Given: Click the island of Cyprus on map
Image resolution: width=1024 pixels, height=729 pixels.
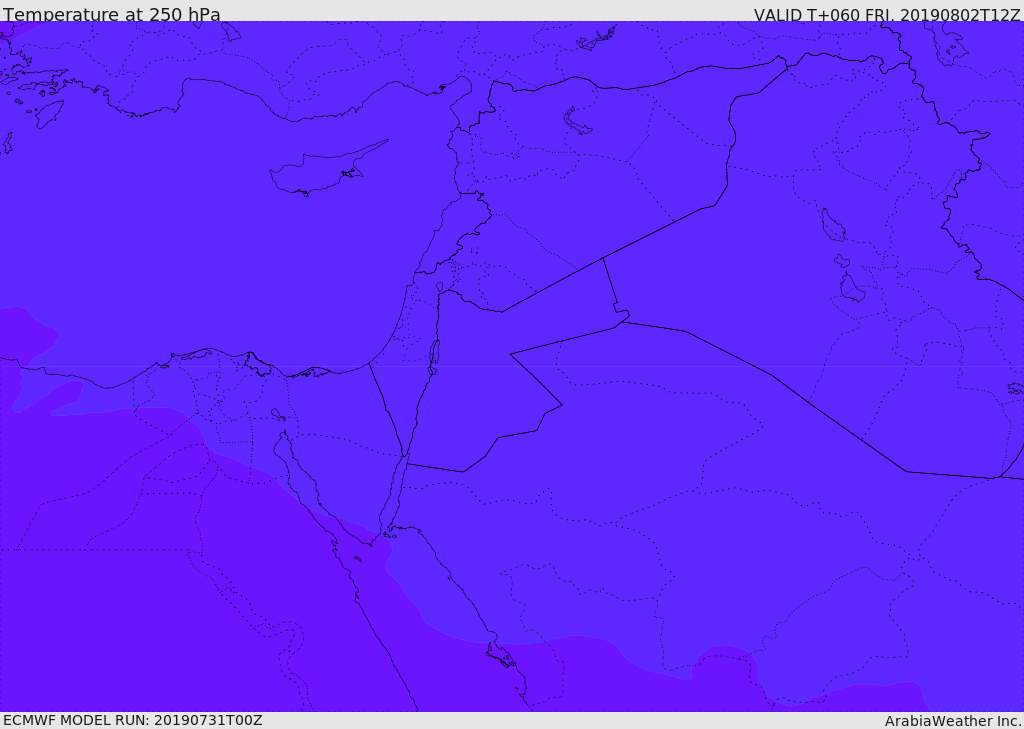Looking at the screenshot, I should [x=327, y=169].
